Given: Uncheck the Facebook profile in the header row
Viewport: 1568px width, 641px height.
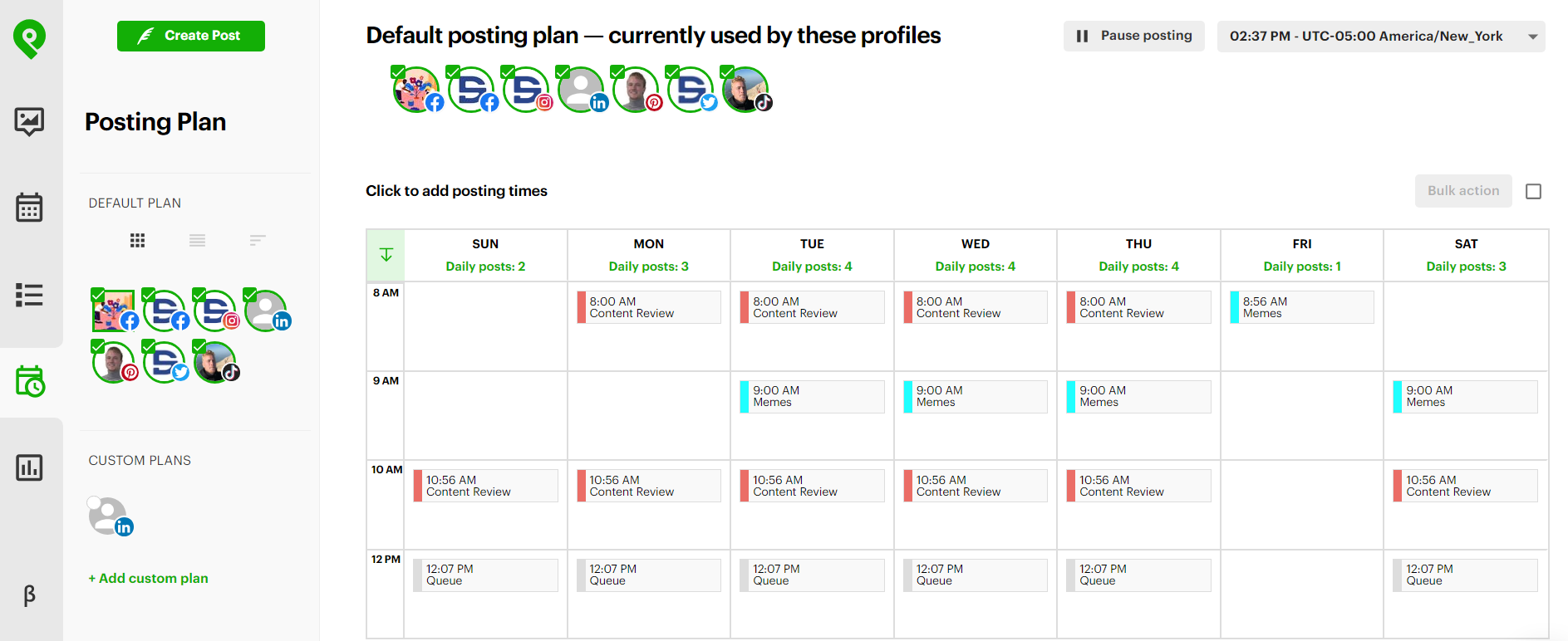Looking at the screenshot, I should 398,71.
